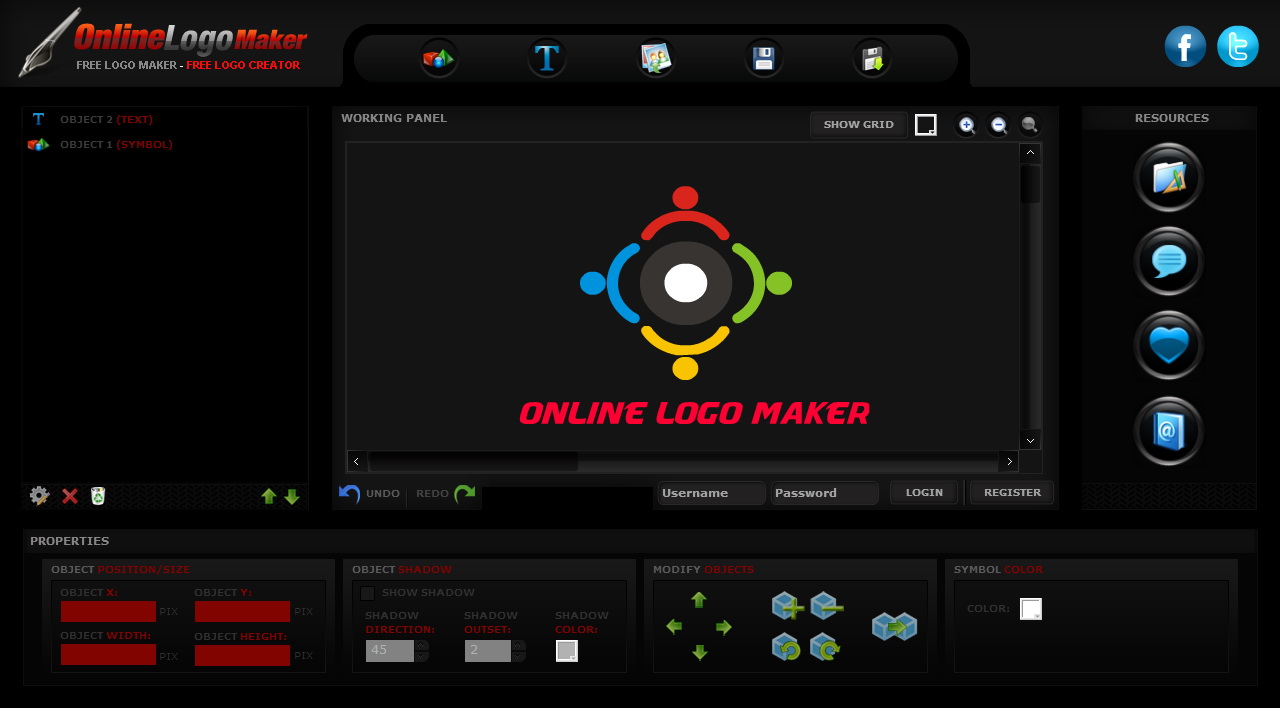The height and width of the screenshot is (709, 1280).
Task: Open the symbol color picker swatch
Action: pos(1031,609)
